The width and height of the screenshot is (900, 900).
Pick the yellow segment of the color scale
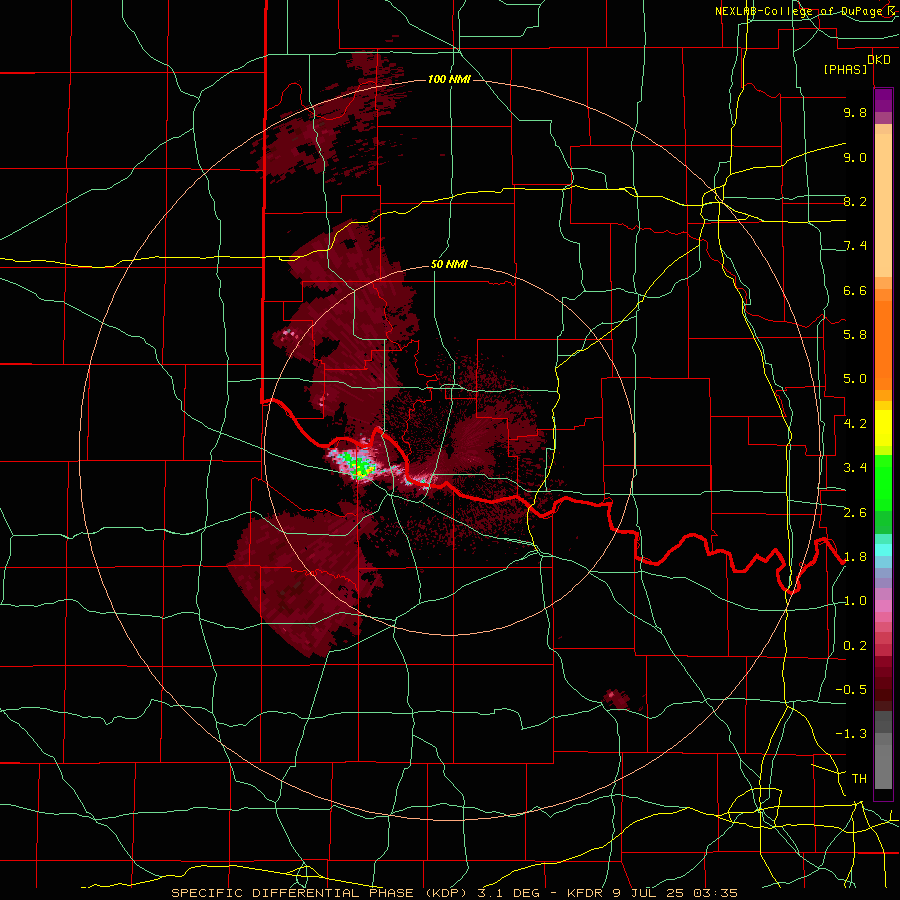coord(883,428)
